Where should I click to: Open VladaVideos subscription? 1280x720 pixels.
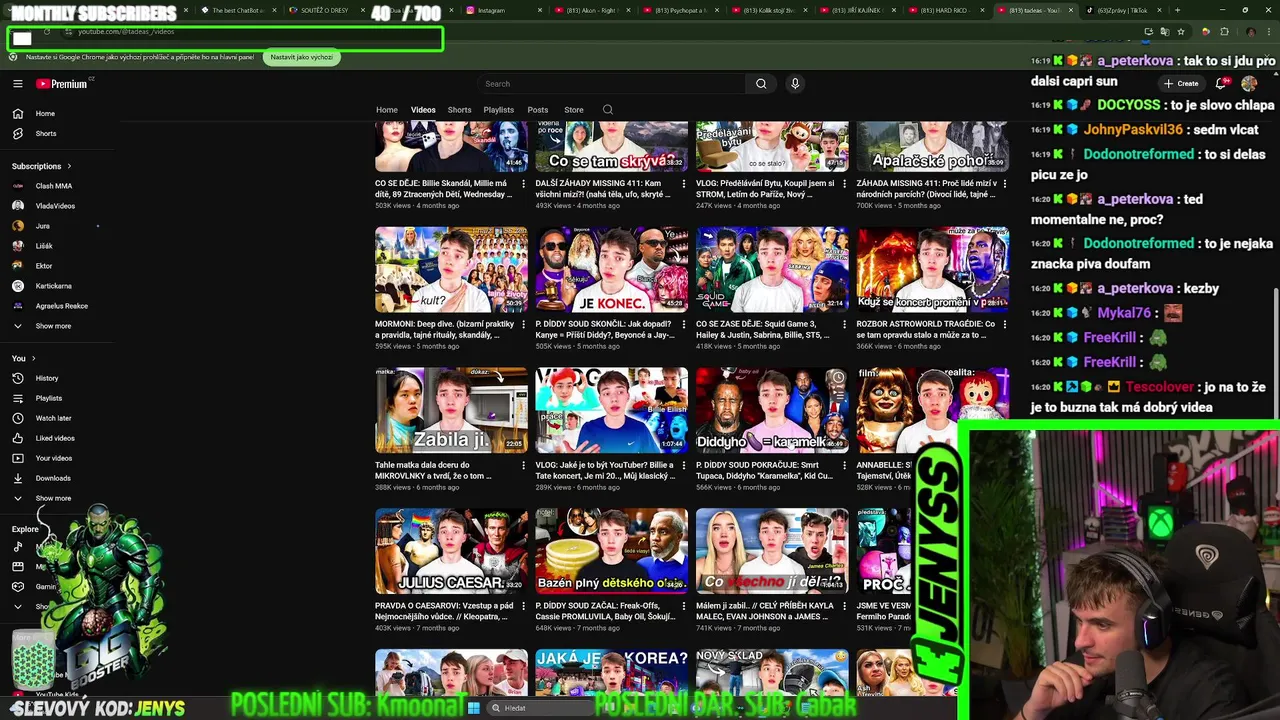(x=55, y=206)
